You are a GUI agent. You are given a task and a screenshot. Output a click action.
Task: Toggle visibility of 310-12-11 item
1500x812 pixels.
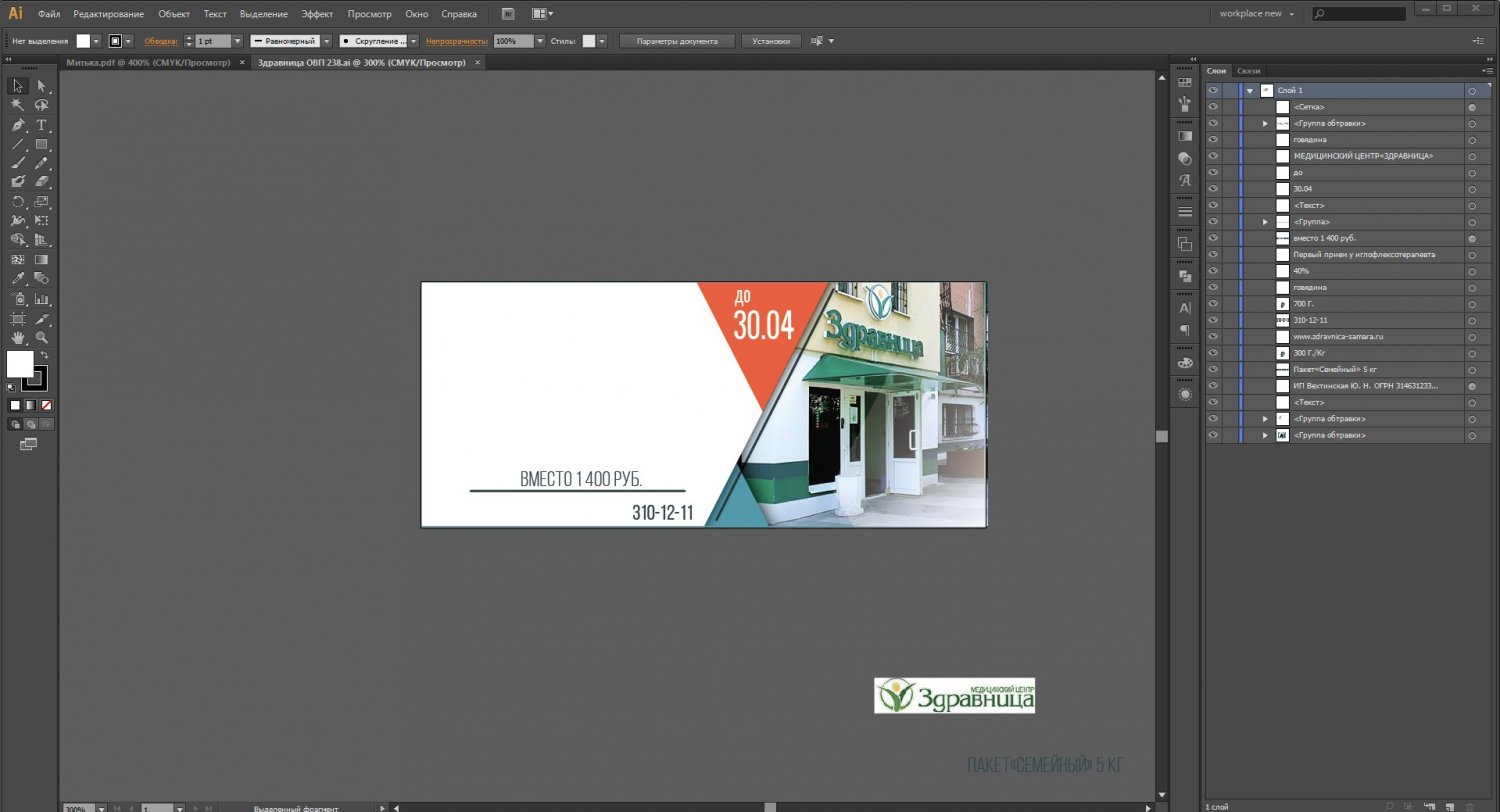(1213, 320)
